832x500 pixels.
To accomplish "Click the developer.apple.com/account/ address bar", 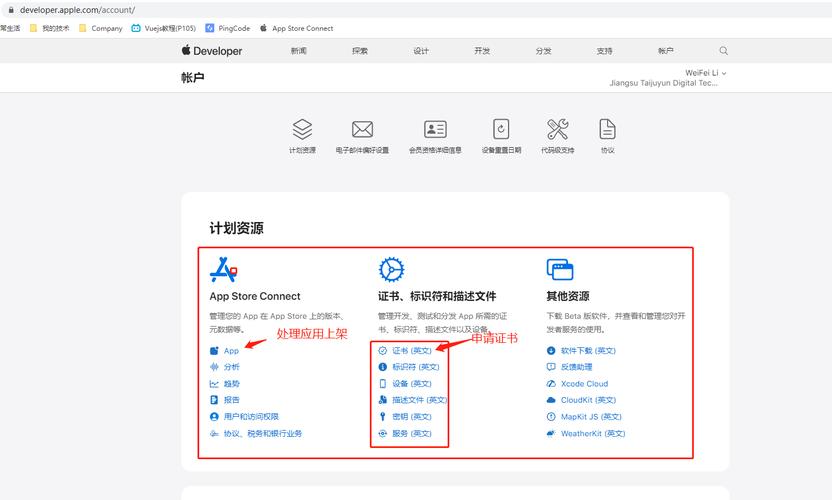I will (x=77, y=10).
